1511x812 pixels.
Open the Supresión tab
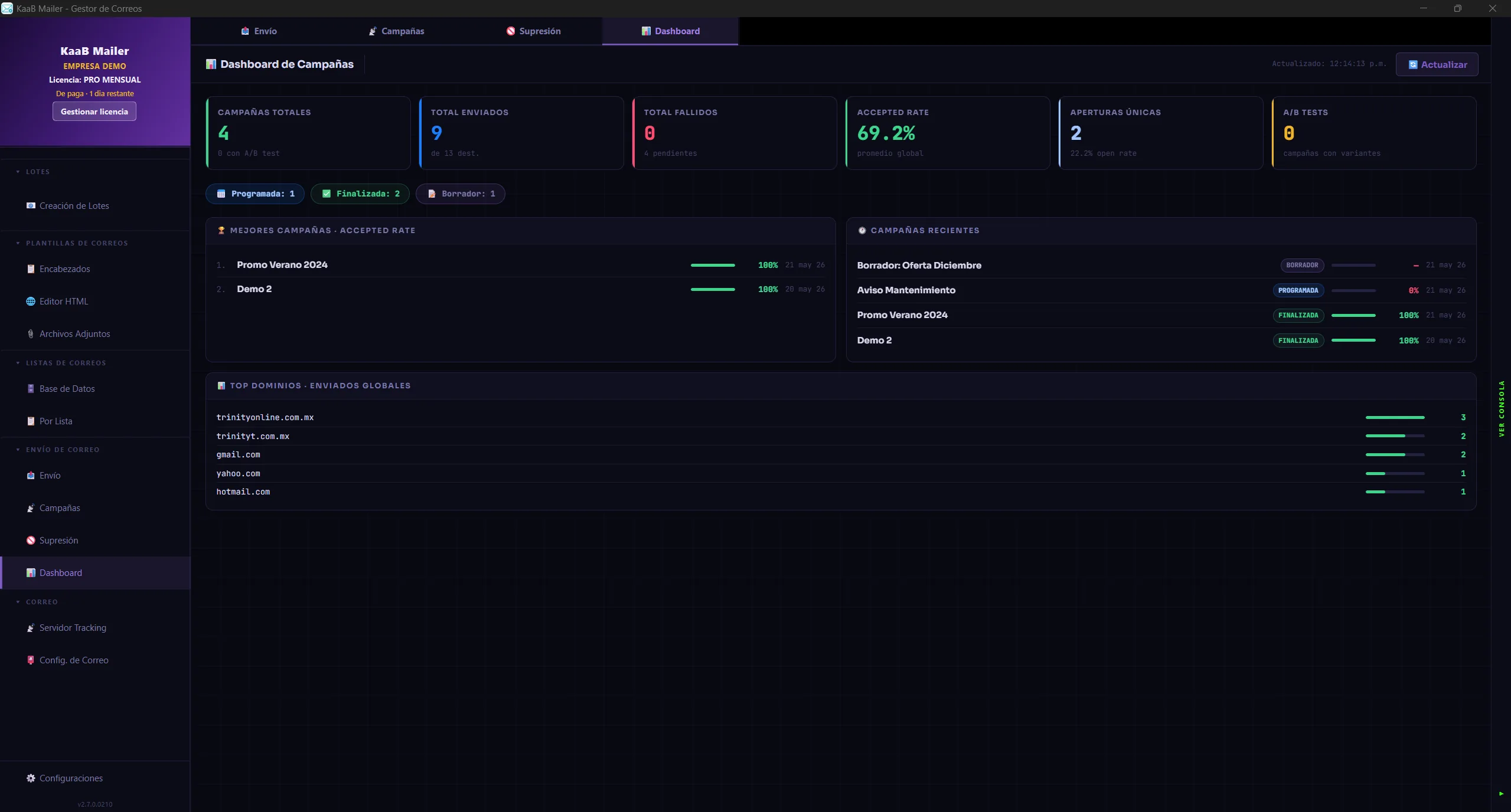pyautogui.click(x=534, y=31)
